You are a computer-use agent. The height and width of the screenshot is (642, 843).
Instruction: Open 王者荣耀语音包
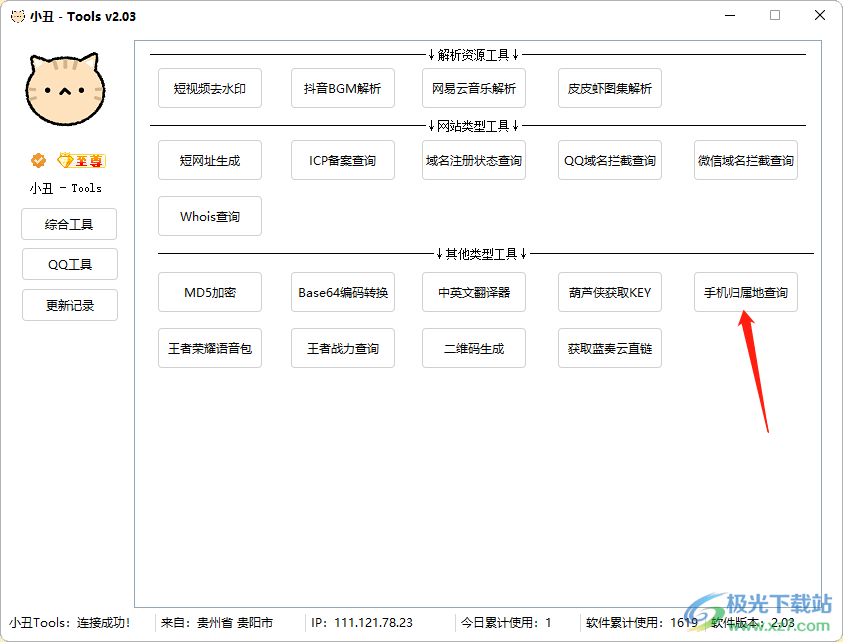pos(210,348)
